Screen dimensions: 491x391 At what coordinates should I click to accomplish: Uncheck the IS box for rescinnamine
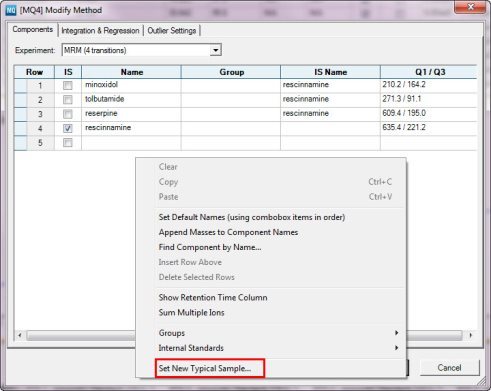point(68,128)
